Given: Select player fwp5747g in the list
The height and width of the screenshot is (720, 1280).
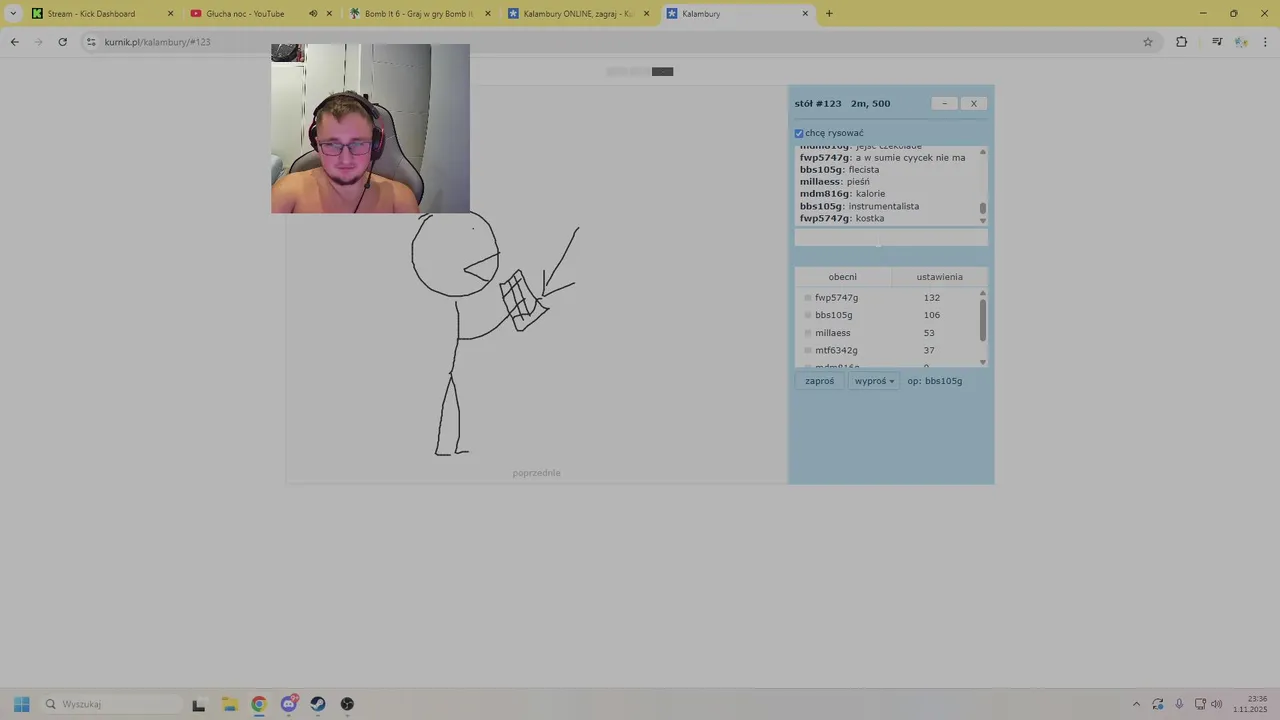Looking at the screenshot, I should point(836,298).
